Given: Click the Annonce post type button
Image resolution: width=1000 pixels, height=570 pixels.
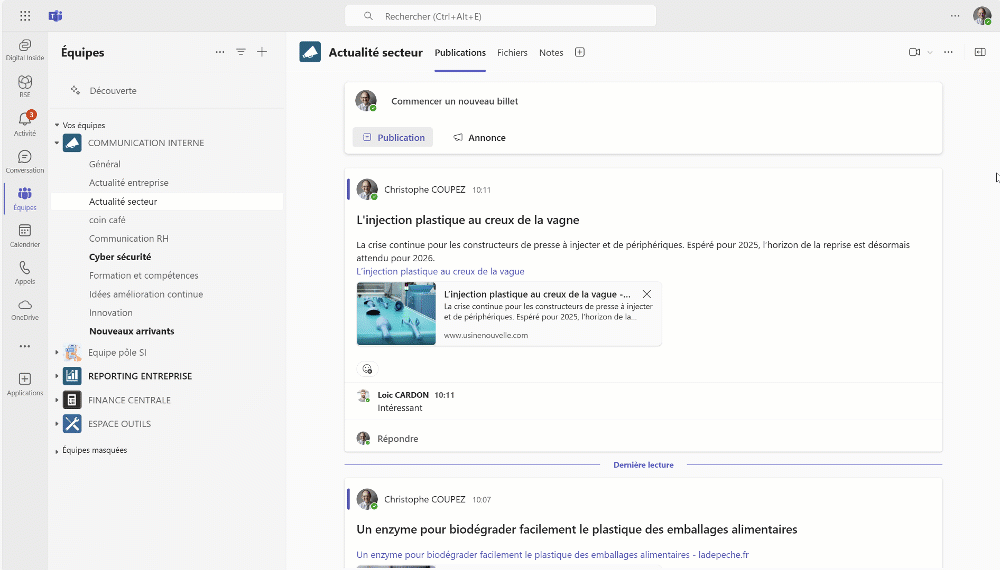Looking at the screenshot, I should pos(479,137).
